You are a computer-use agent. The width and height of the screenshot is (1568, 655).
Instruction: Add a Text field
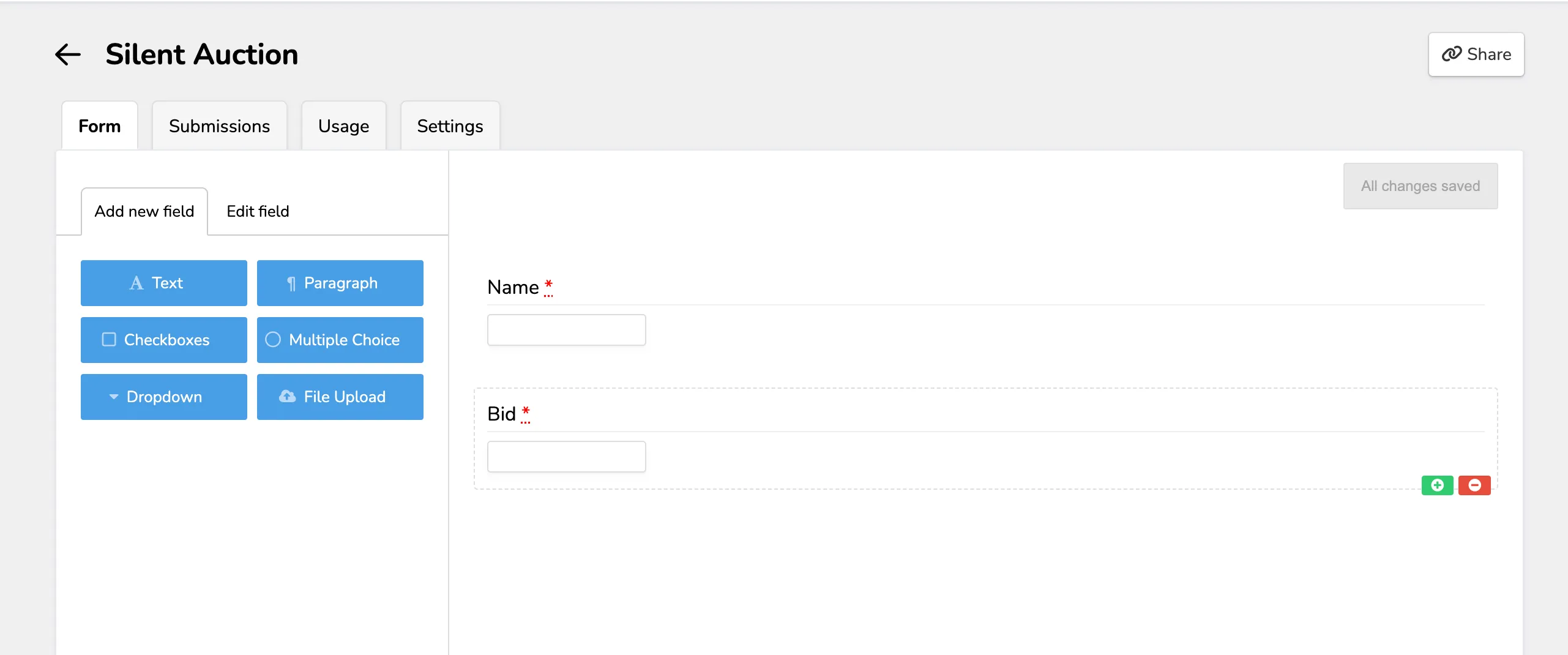[164, 283]
